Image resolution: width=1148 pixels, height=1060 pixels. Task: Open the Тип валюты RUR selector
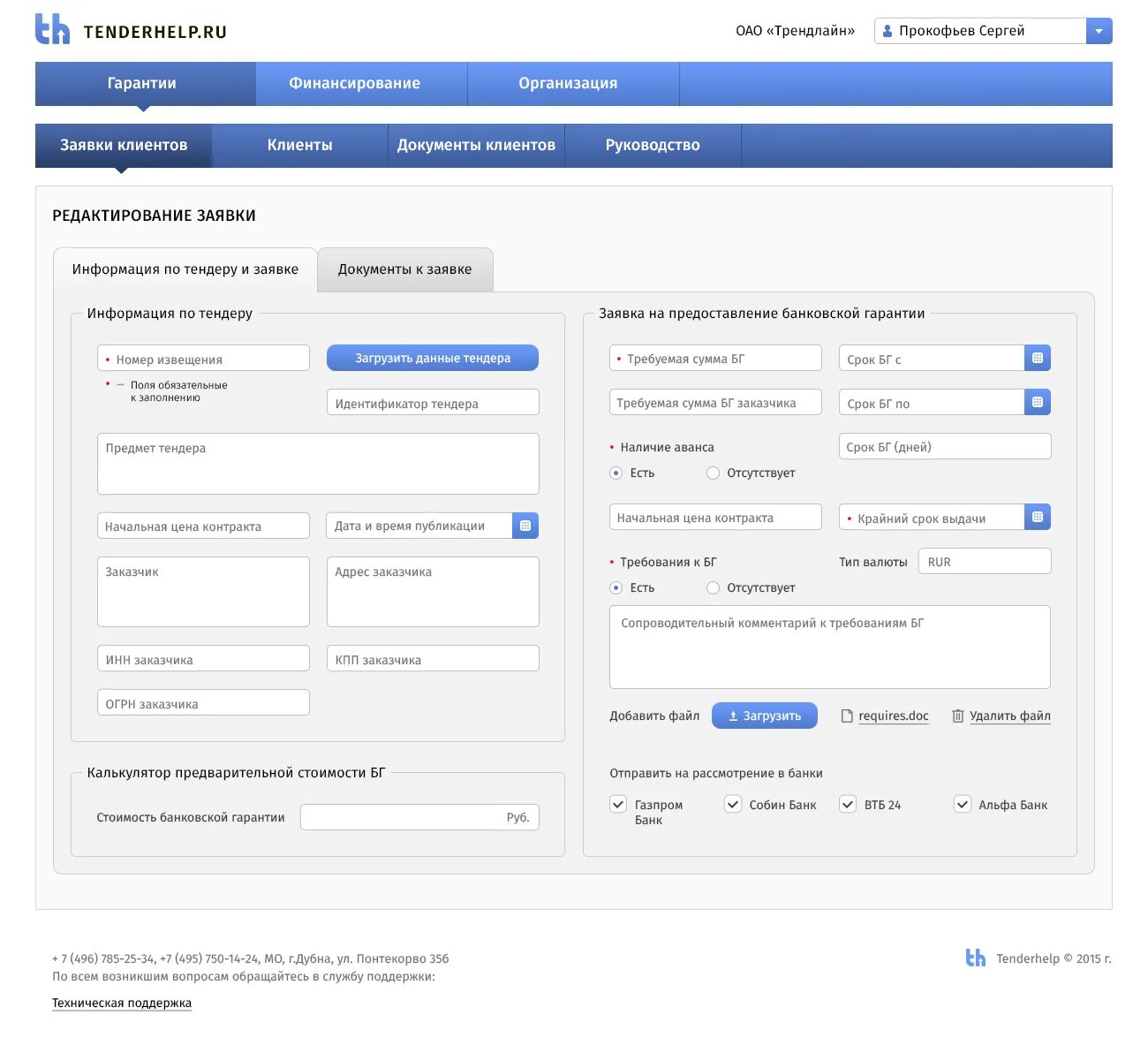(x=985, y=561)
